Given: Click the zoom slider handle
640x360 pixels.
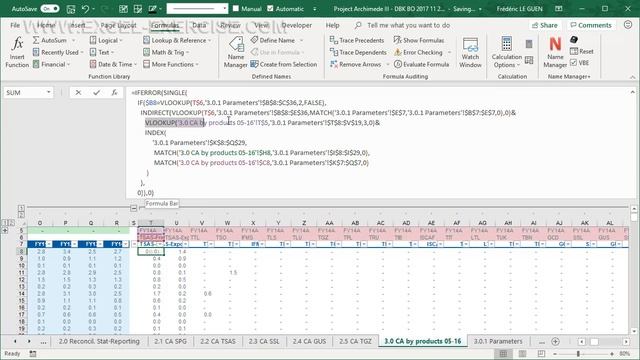Looking at the screenshot, I should 578,353.
